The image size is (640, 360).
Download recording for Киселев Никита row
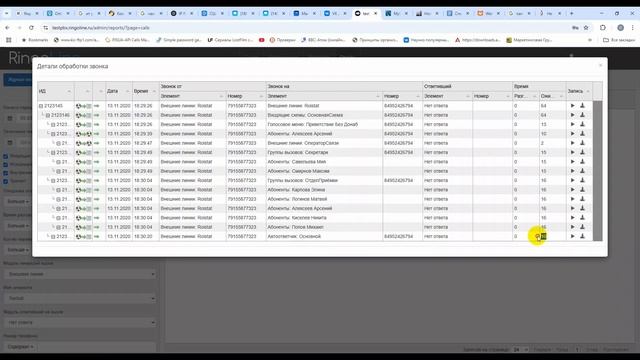click(x=582, y=218)
